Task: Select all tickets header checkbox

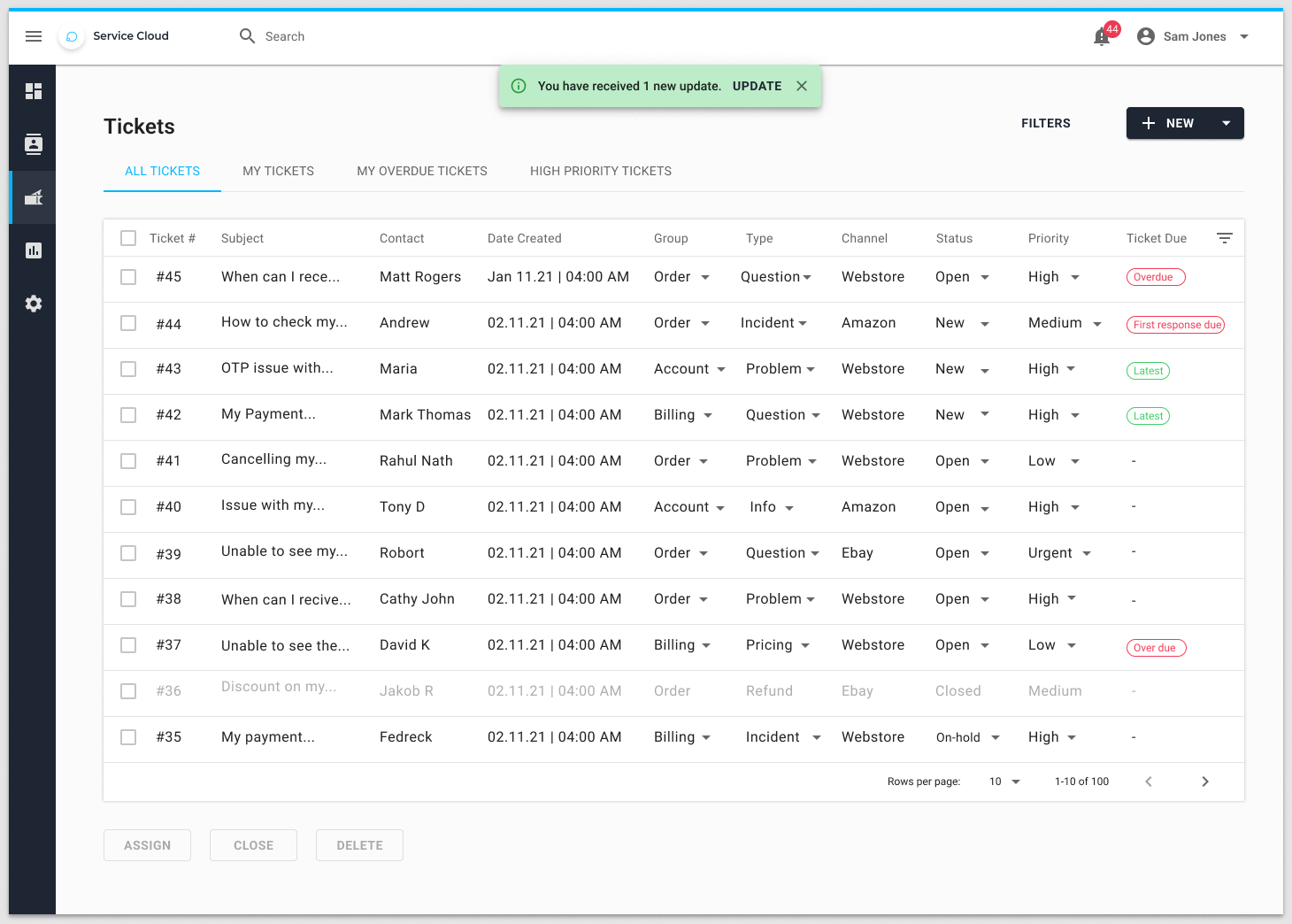Action: click(128, 238)
